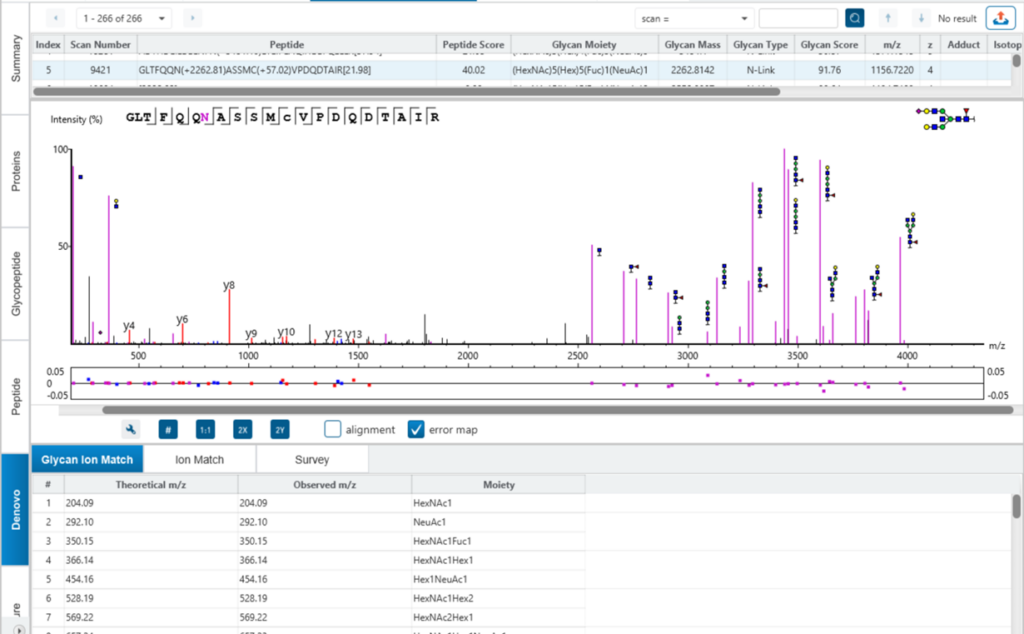This screenshot has width=1024, height=634.
Task: Click glycan score value 91.76
Action: point(829,70)
